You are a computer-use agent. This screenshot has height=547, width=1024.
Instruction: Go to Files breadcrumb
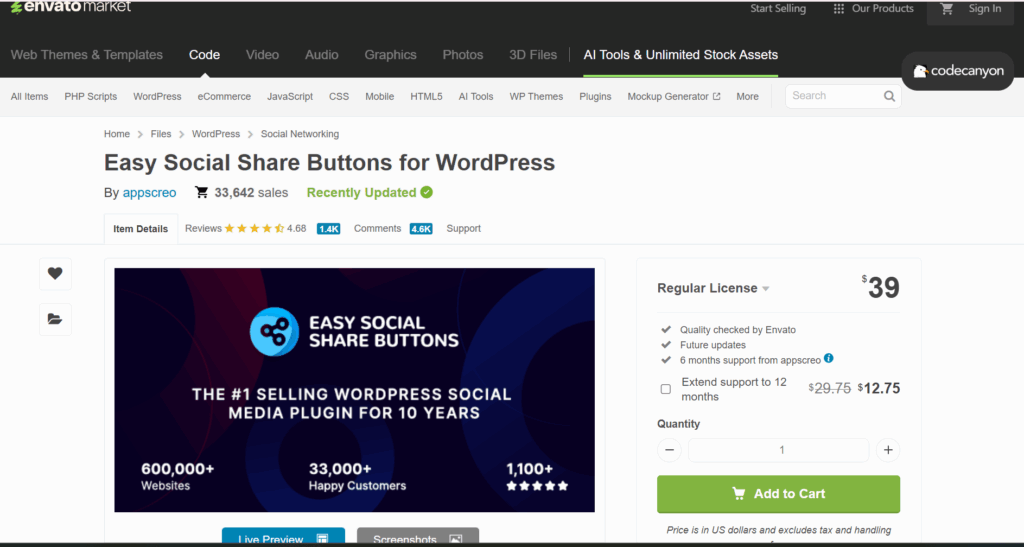[x=161, y=134]
